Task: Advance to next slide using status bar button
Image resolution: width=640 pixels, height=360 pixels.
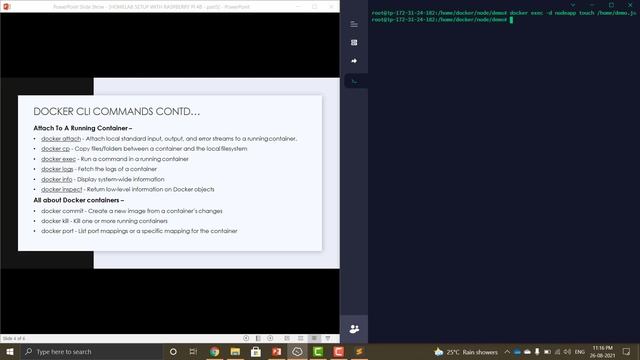Action: (270, 338)
